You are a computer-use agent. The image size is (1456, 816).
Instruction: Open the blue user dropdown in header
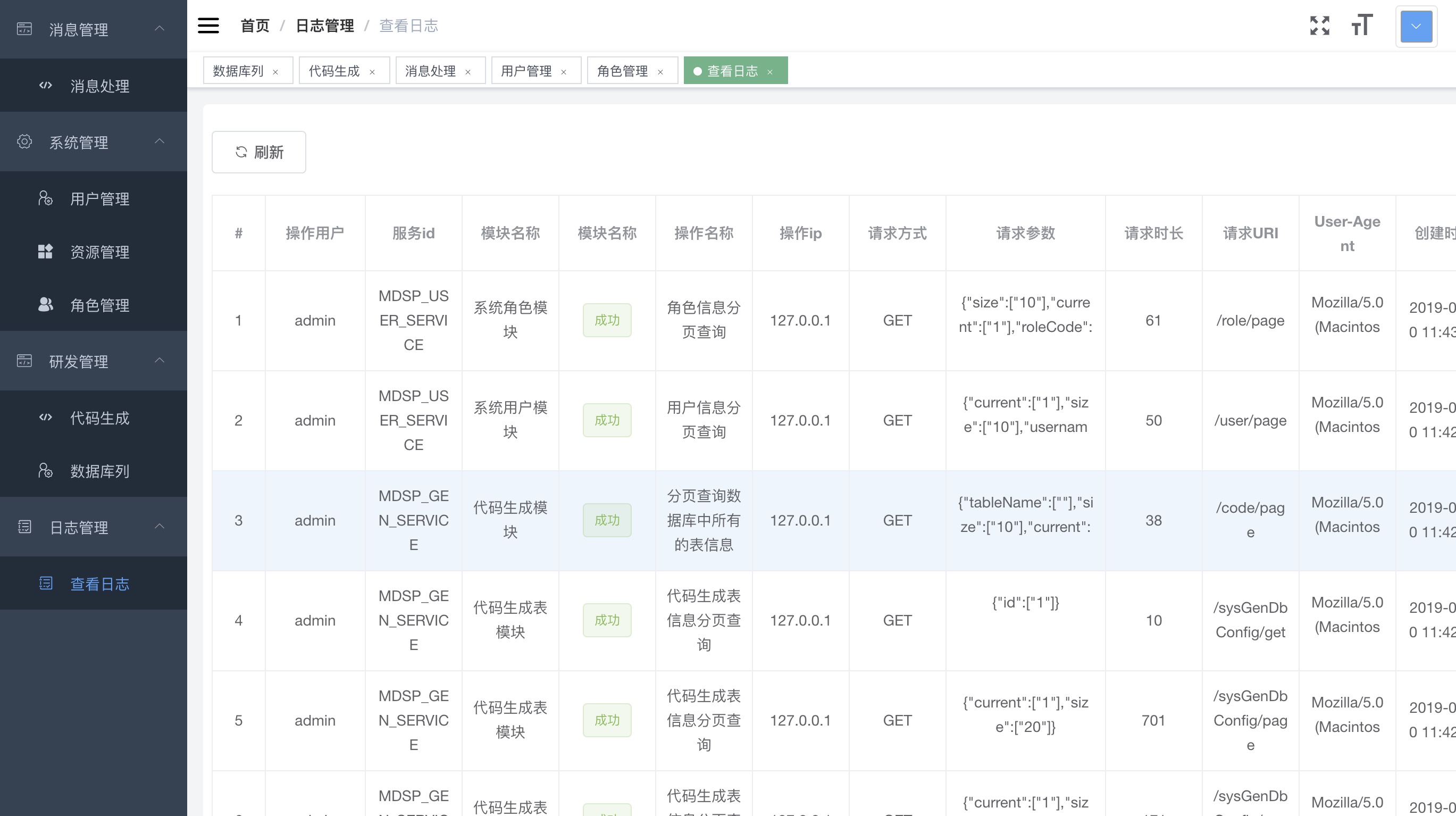[1416, 27]
